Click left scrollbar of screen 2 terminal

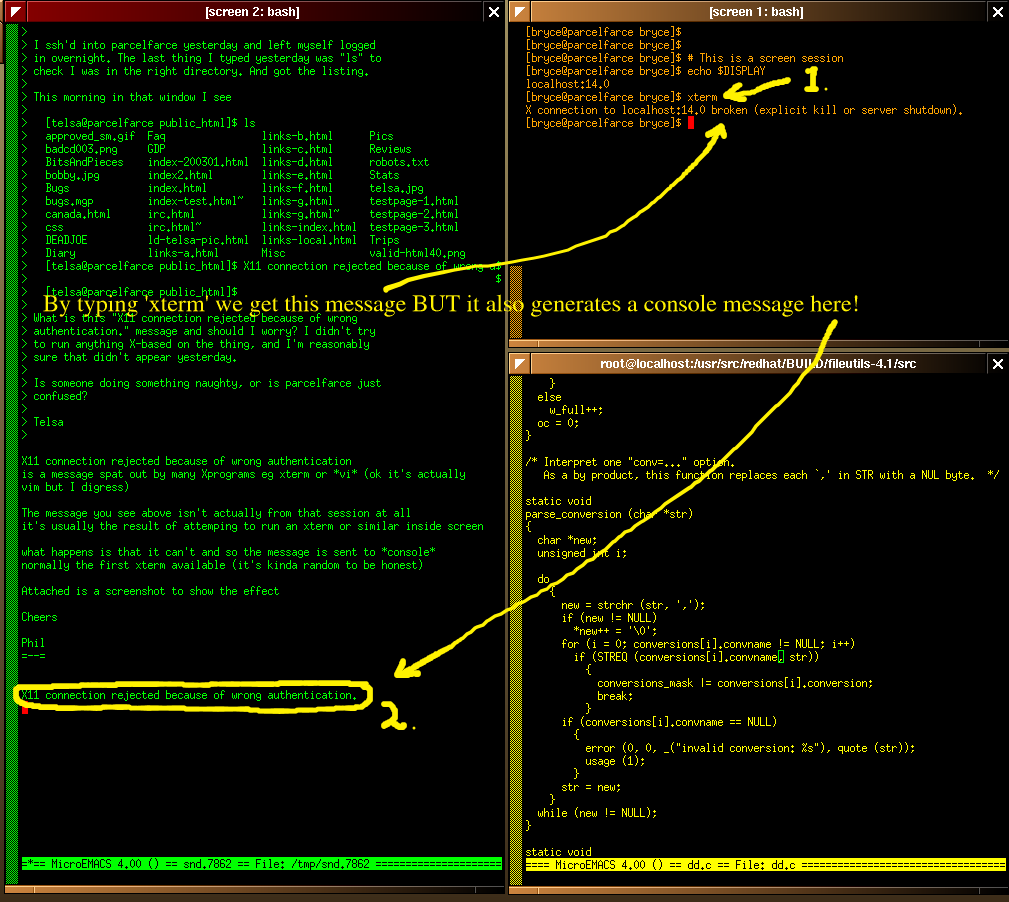point(12,450)
